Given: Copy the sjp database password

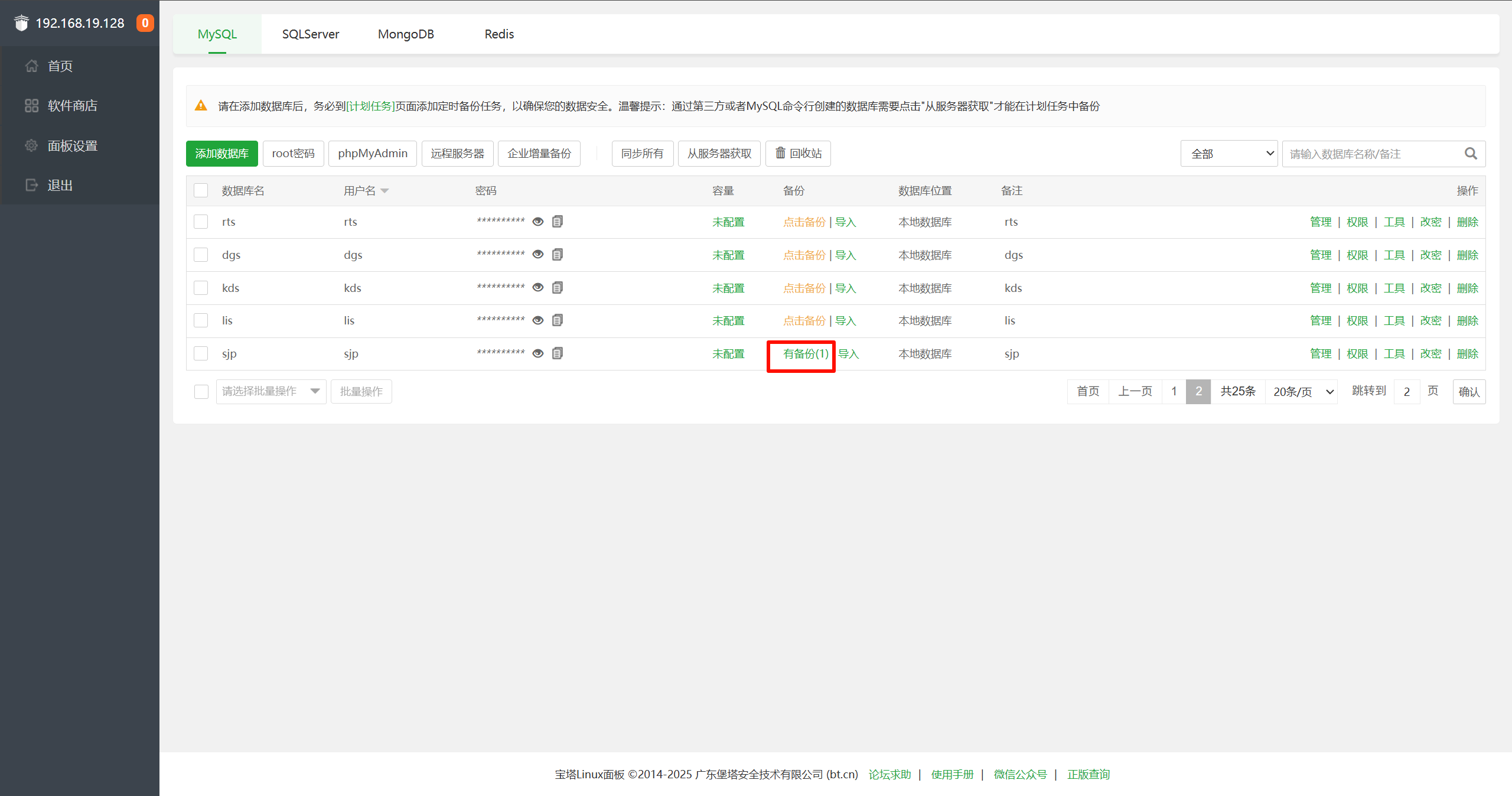Looking at the screenshot, I should tap(557, 353).
